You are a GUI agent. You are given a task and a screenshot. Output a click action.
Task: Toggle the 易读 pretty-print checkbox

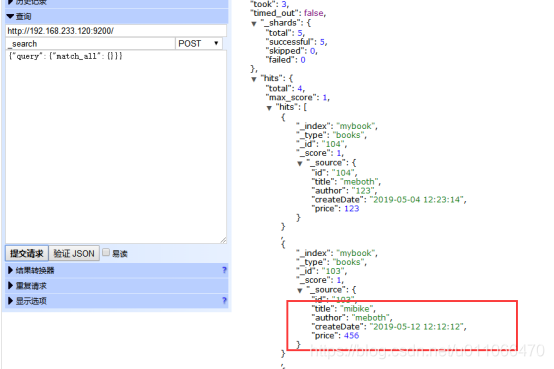click(106, 252)
